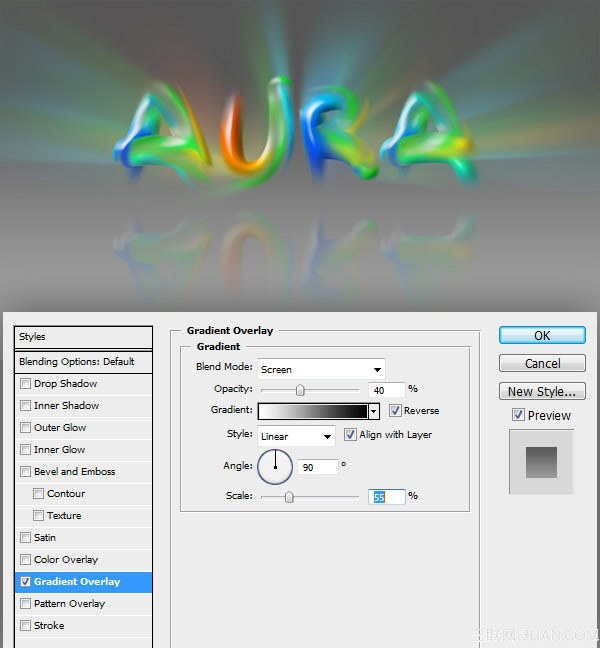Image resolution: width=600 pixels, height=648 pixels.
Task: Turn on the Color Overlay checkbox
Action: click(x=25, y=560)
